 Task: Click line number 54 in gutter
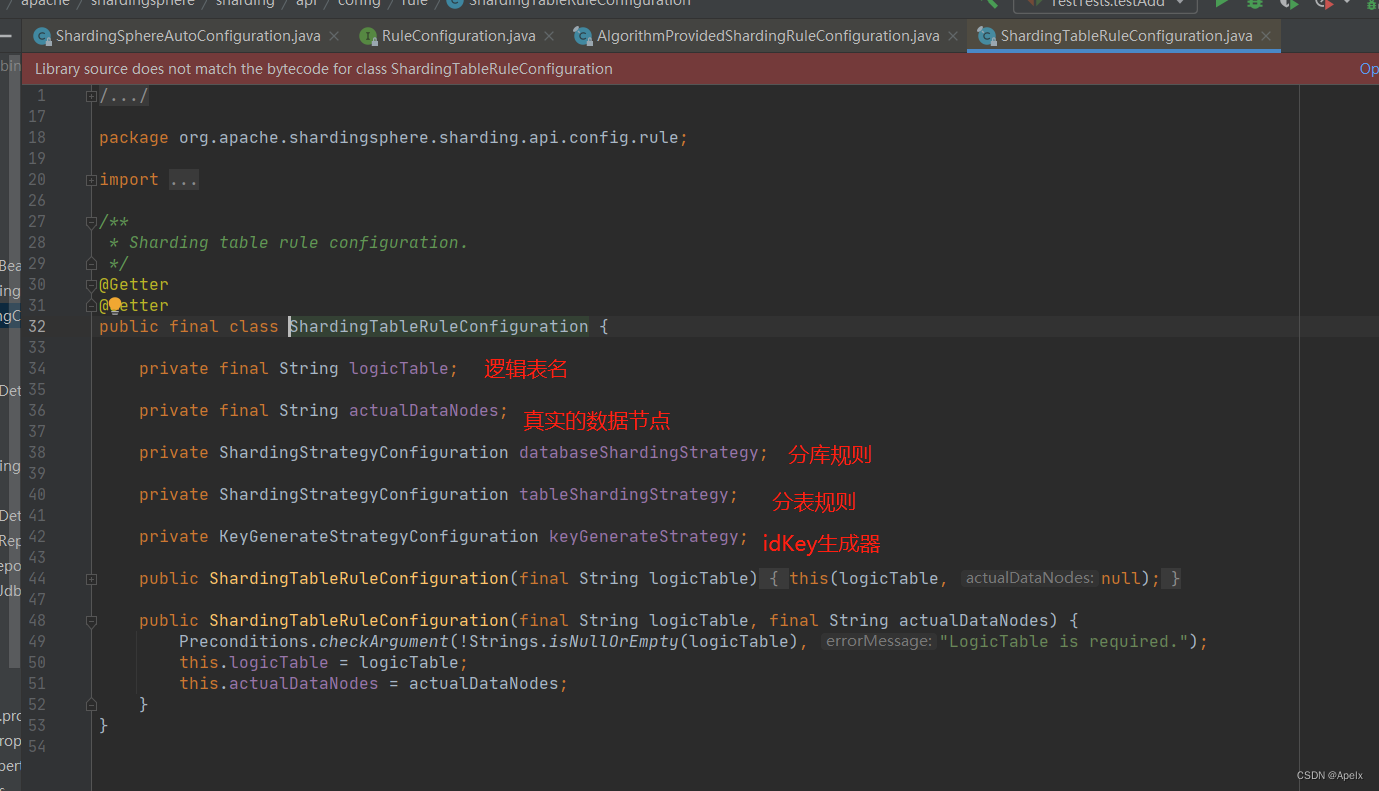click(37, 747)
